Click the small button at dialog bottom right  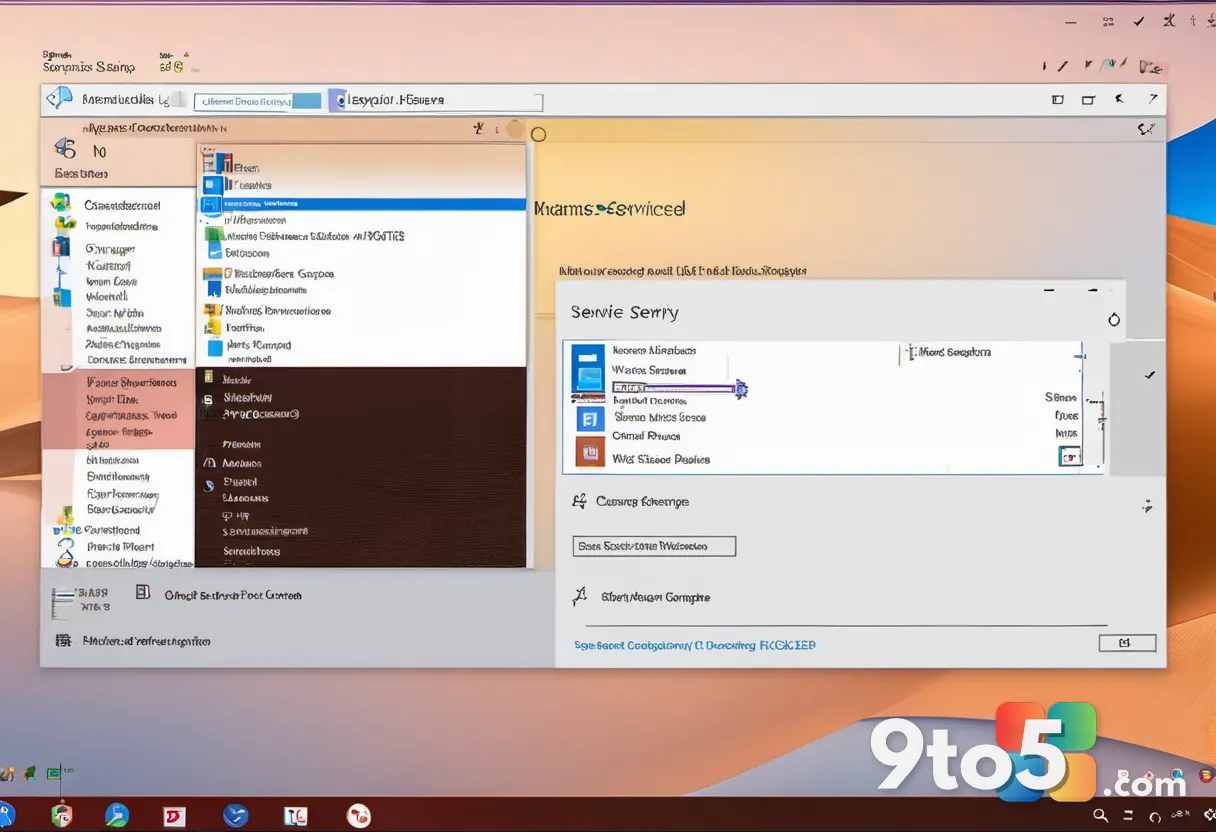pyautogui.click(x=1127, y=643)
